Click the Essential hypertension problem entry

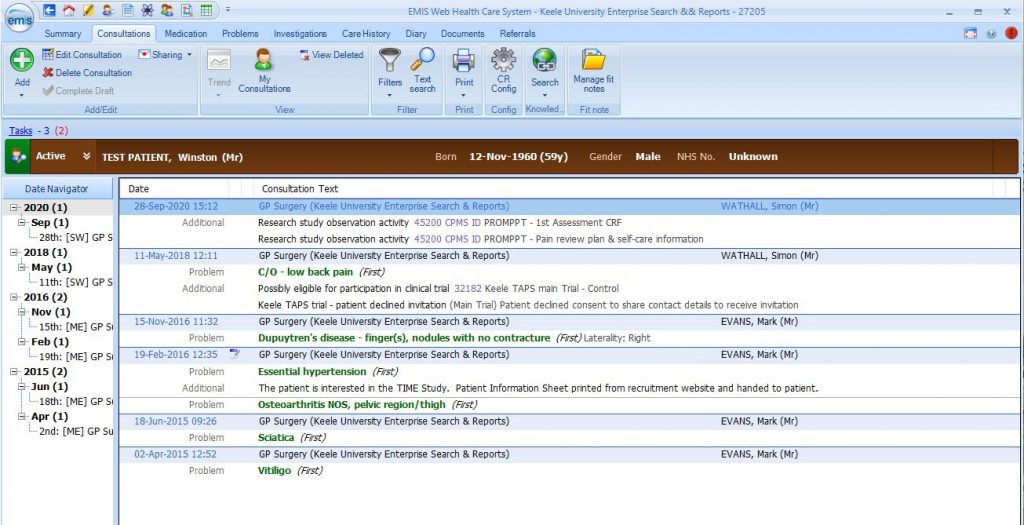click(312, 372)
